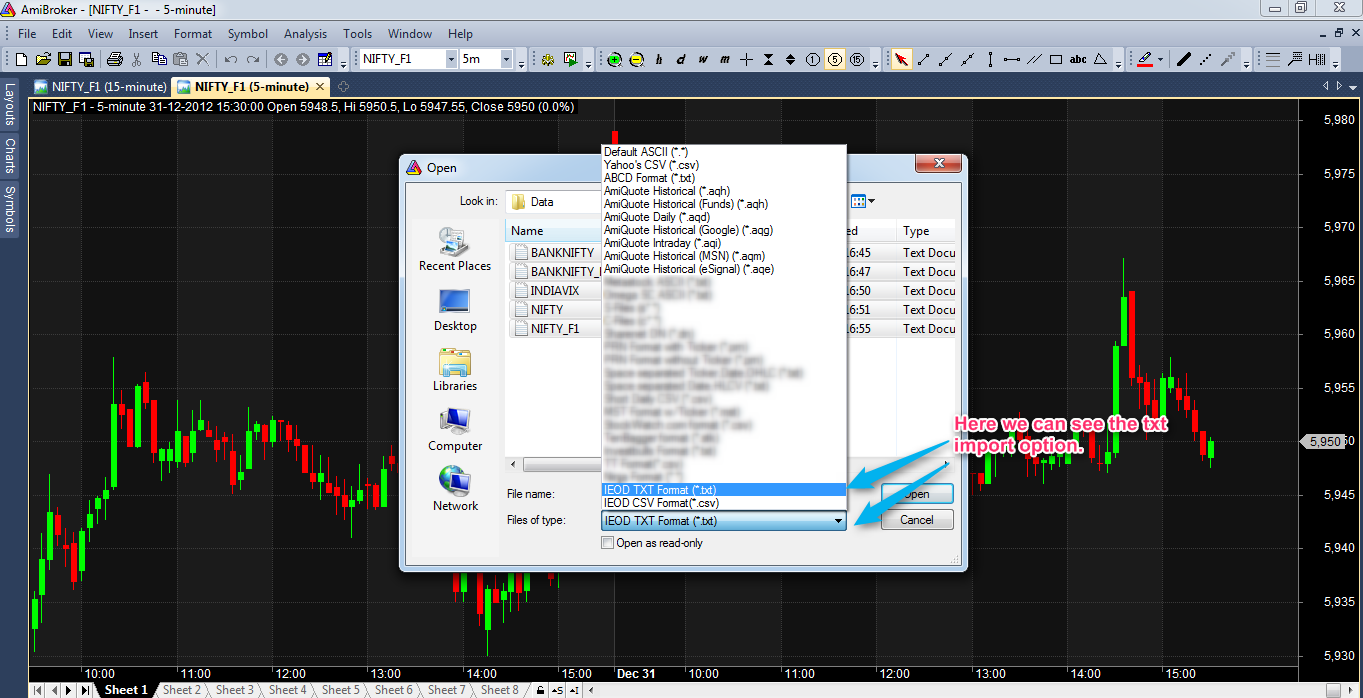Viewport: 1363px width, 698px height.
Task: Click the crosshair cursor toolbar icon
Action: 747,59
